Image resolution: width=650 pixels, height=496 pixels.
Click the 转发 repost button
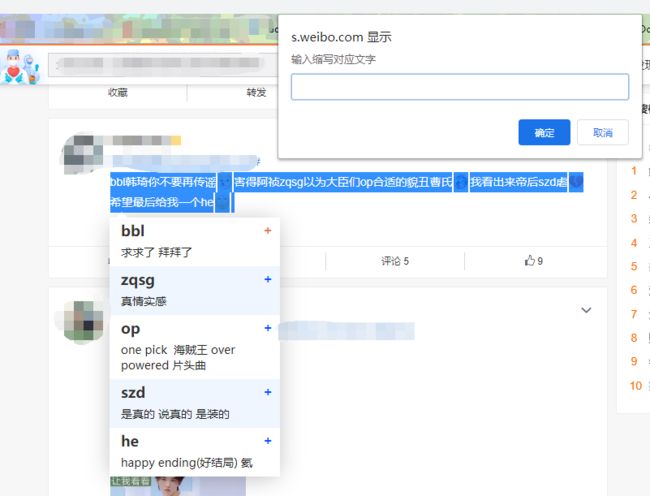[256, 92]
